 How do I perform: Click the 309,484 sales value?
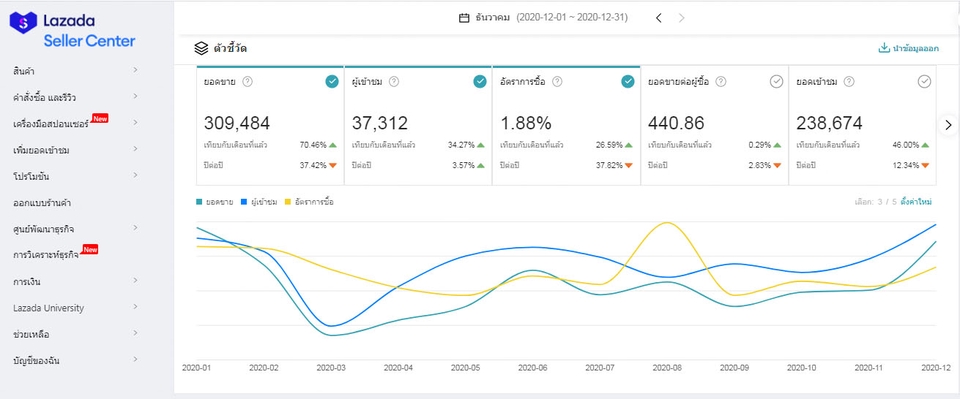237,123
